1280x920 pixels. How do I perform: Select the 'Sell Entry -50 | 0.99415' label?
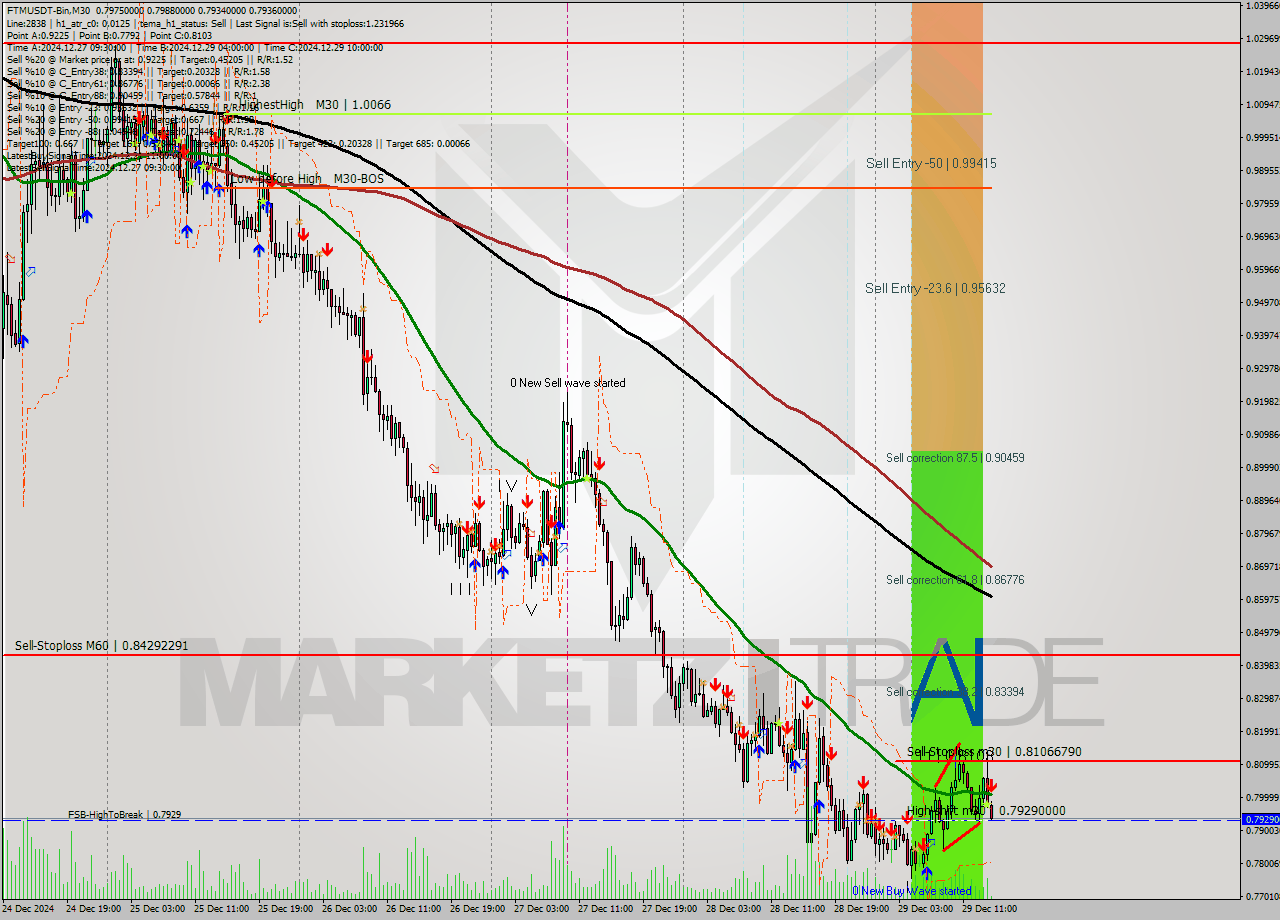[931, 163]
